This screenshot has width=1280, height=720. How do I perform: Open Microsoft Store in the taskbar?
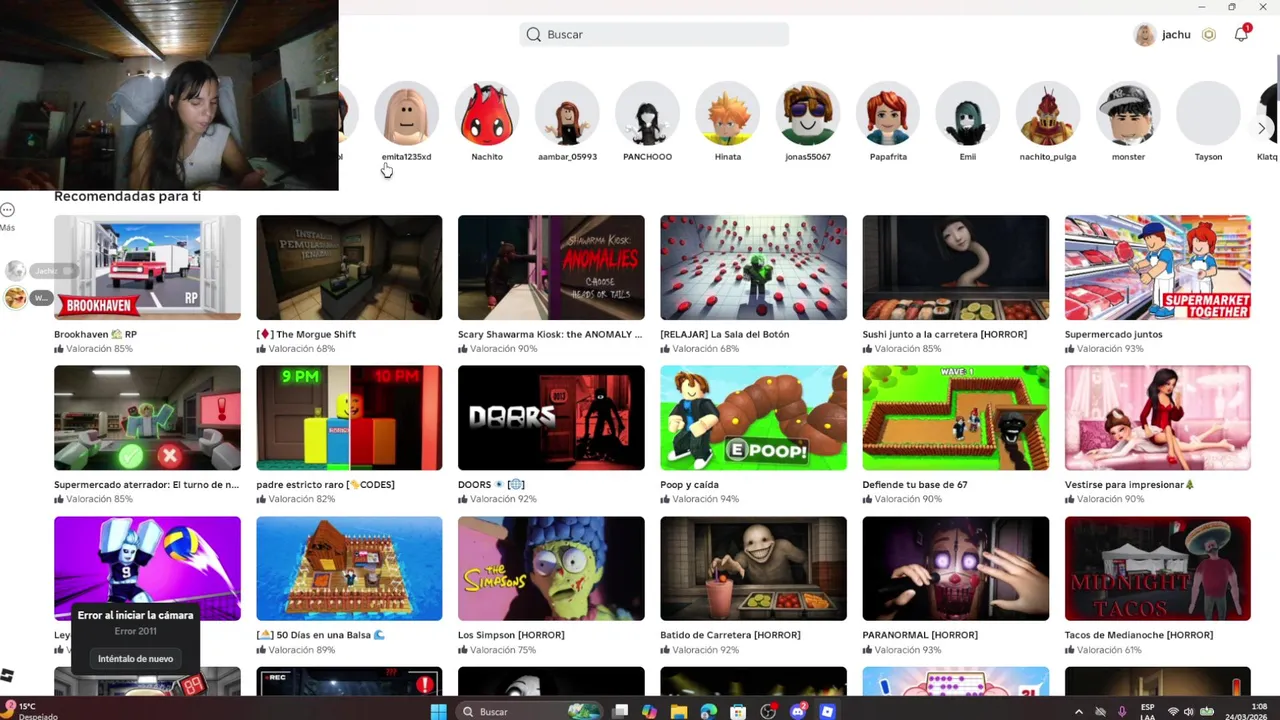[738, 712]
